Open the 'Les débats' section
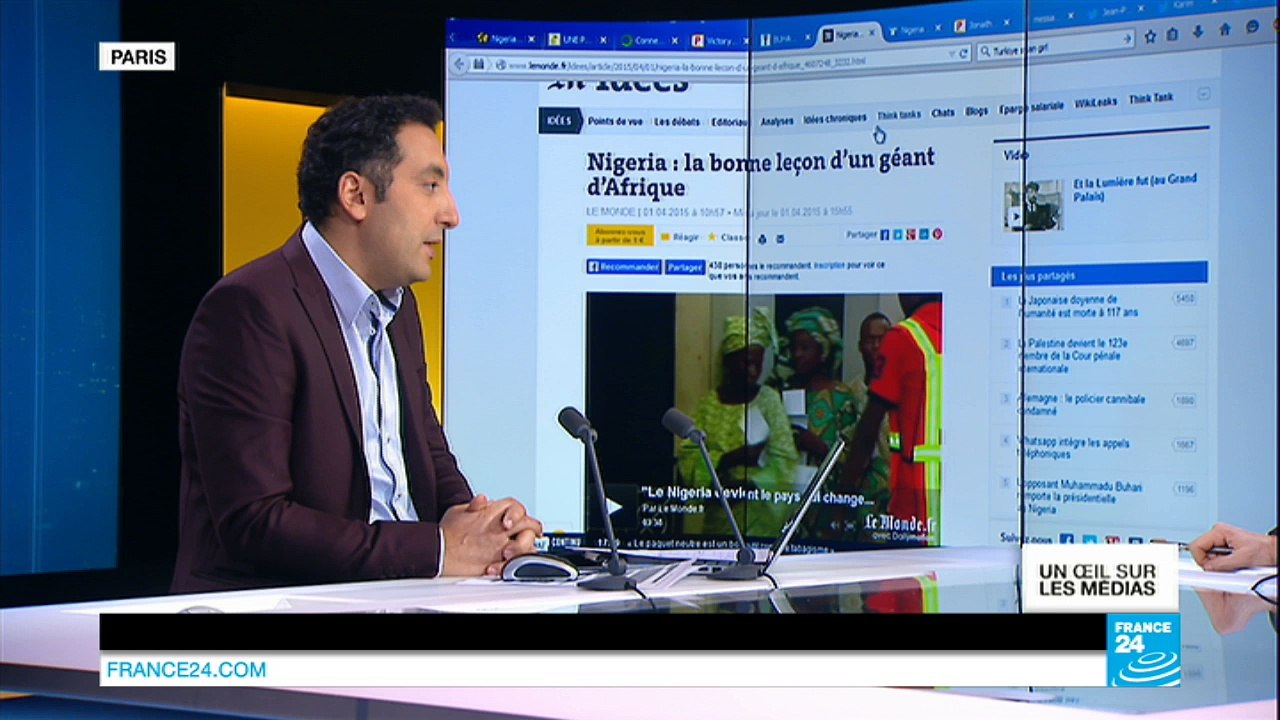 click(677, 122)
